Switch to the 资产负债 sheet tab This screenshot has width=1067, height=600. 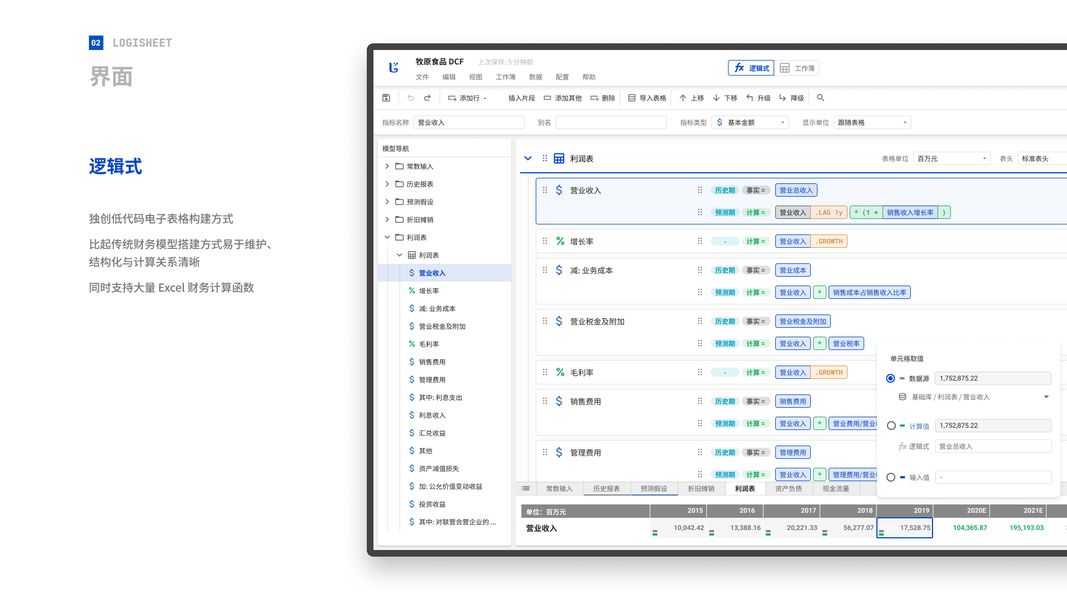789,488
